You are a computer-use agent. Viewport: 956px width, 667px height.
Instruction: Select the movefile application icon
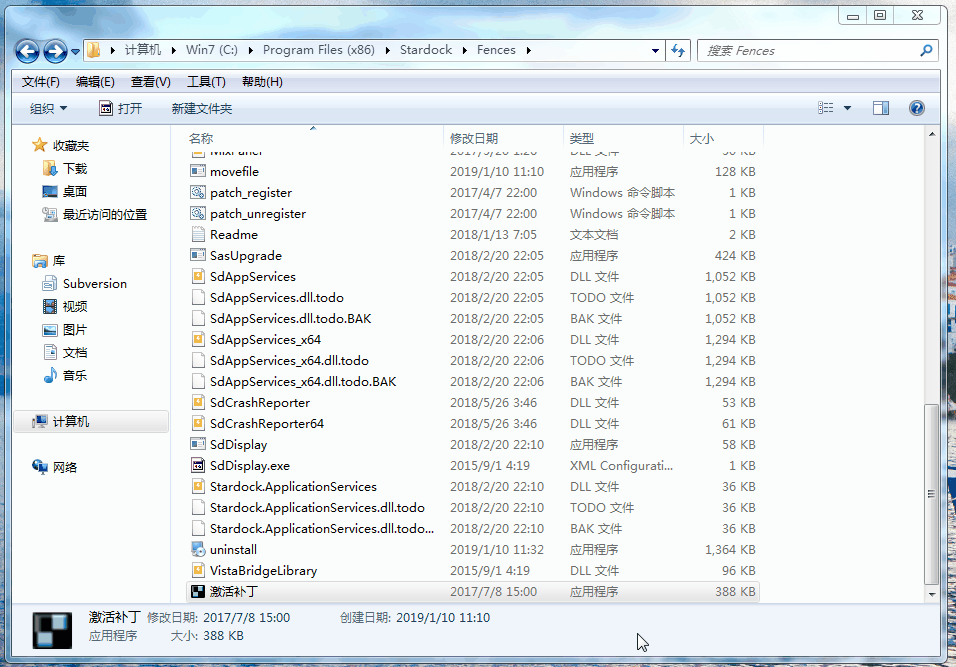point(198,171)
